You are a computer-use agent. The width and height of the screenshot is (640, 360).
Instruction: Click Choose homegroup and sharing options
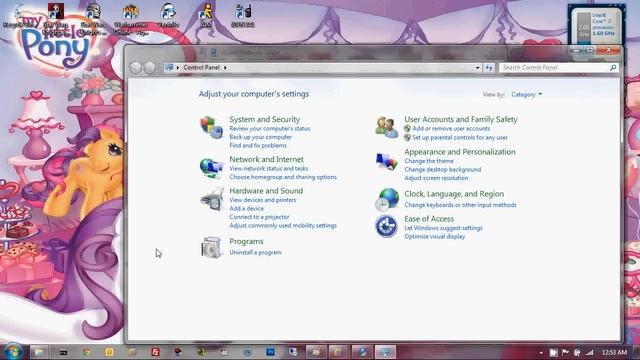283,177
